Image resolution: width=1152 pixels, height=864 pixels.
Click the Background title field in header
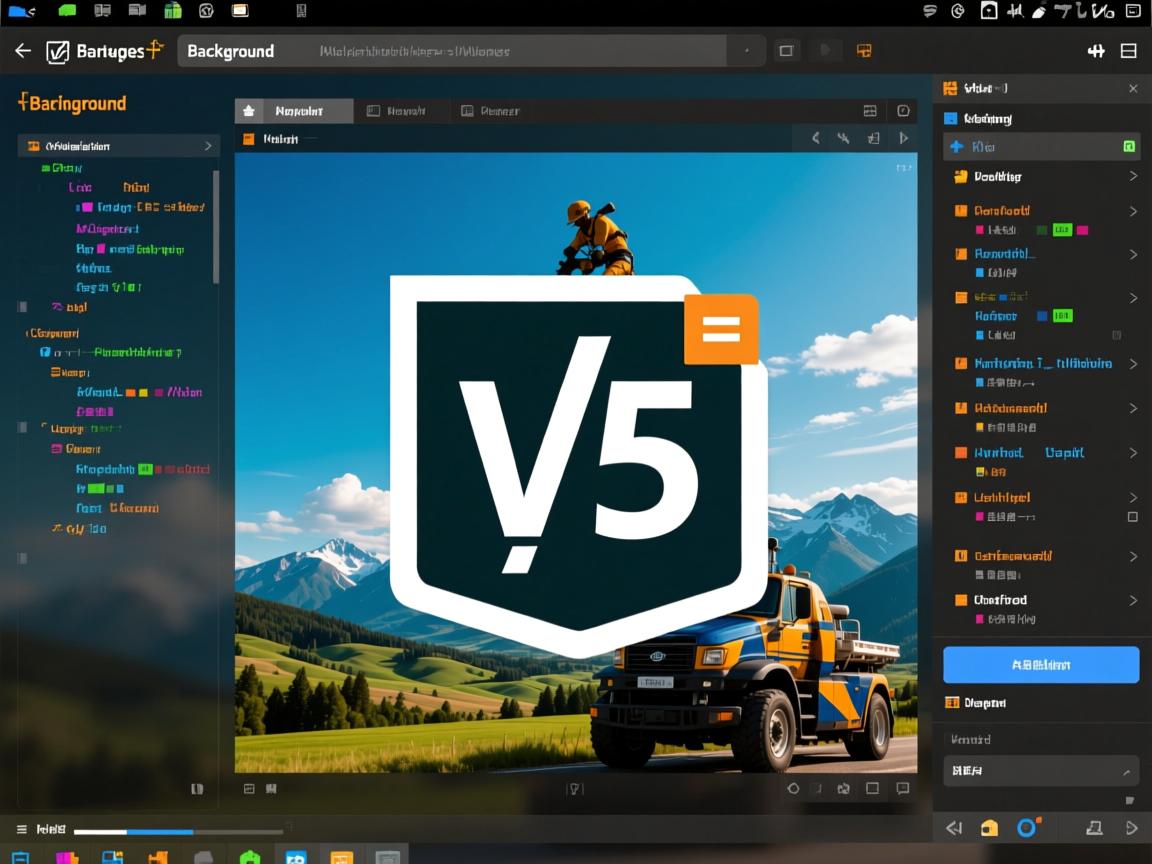[450, 51]
